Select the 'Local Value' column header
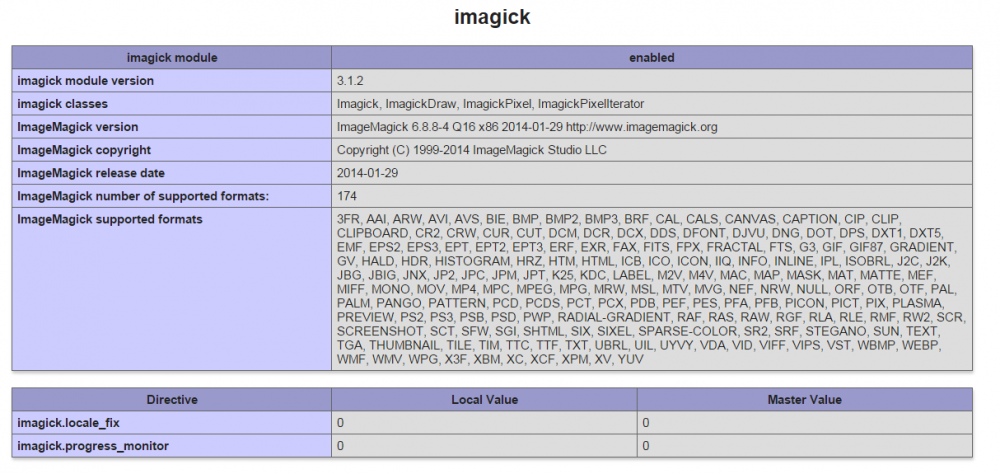The height and width of the screenshot is (474, 1000). 484,400
